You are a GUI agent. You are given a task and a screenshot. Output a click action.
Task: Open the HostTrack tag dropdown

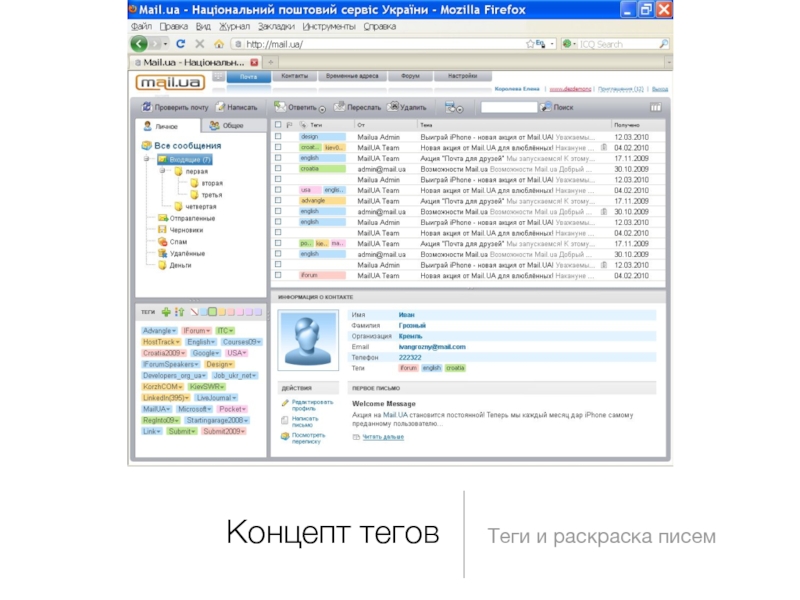(x=178, y=342)
